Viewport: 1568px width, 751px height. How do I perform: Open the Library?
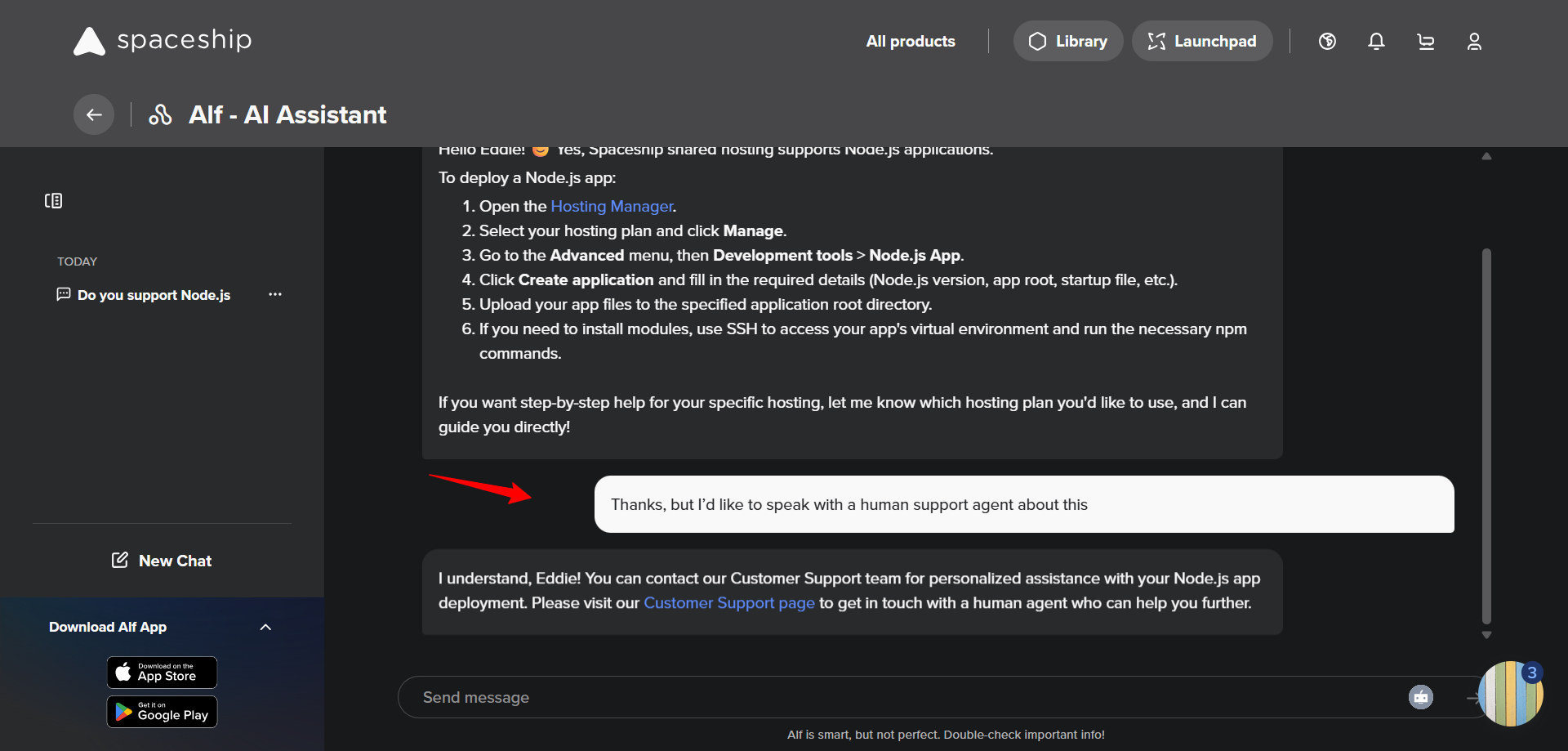[1067, 41]
